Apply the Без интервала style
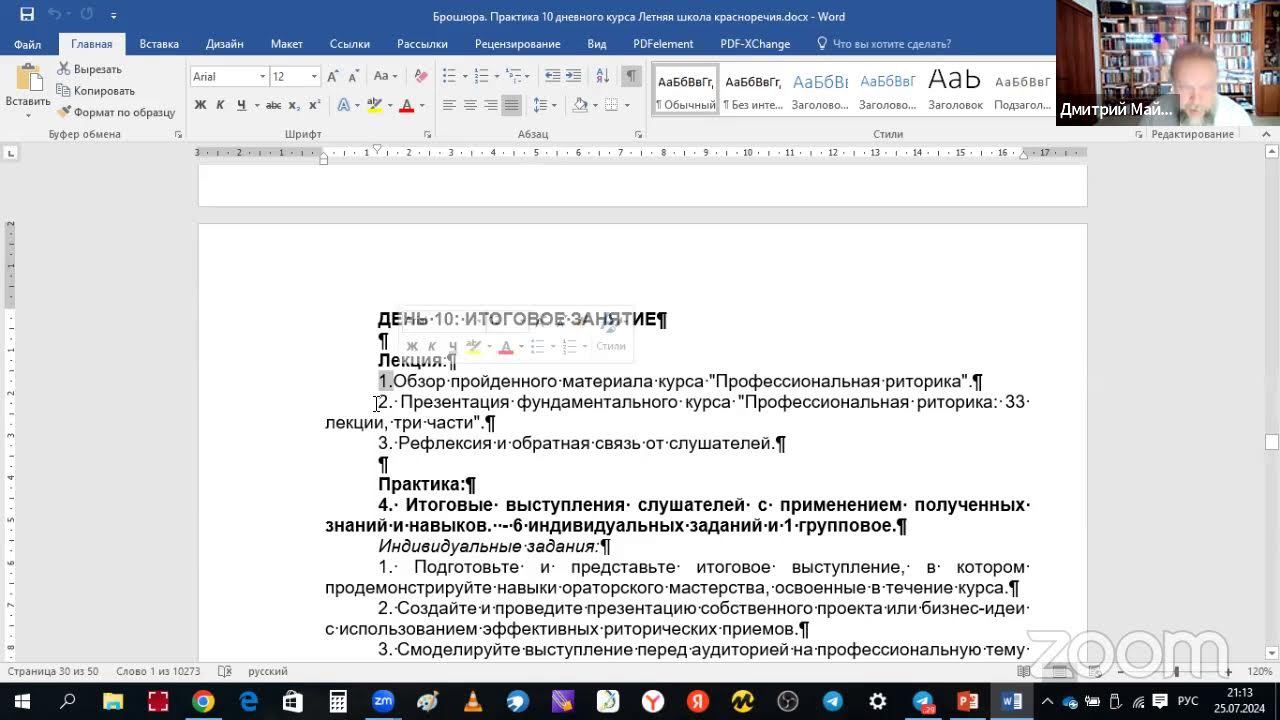Image resolution: width=1280 pixels, height=720 pixels. 752,90
